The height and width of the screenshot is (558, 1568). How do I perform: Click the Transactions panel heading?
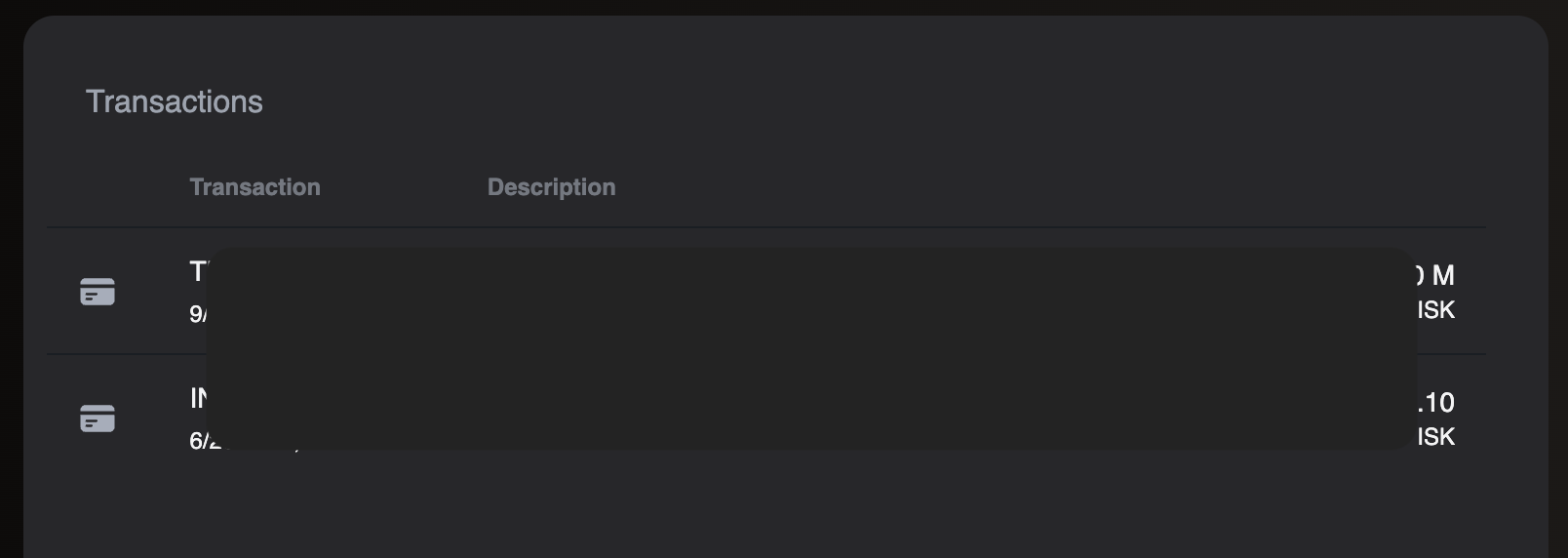(174, 101)
